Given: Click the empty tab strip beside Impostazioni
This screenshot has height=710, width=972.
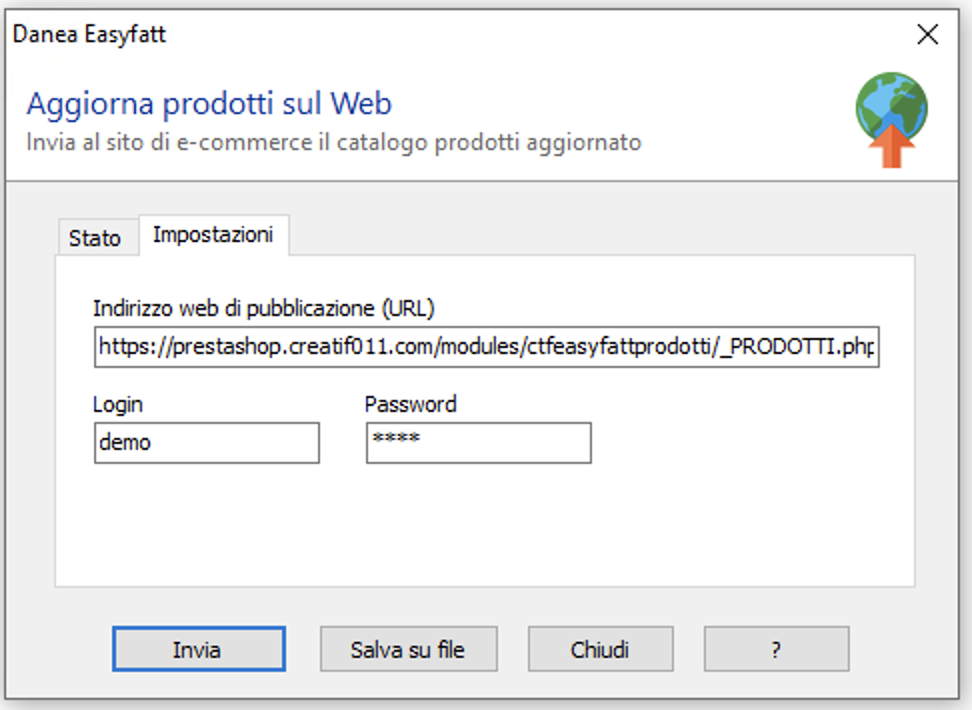Looking at the screenshot, I should coord(601,236).
